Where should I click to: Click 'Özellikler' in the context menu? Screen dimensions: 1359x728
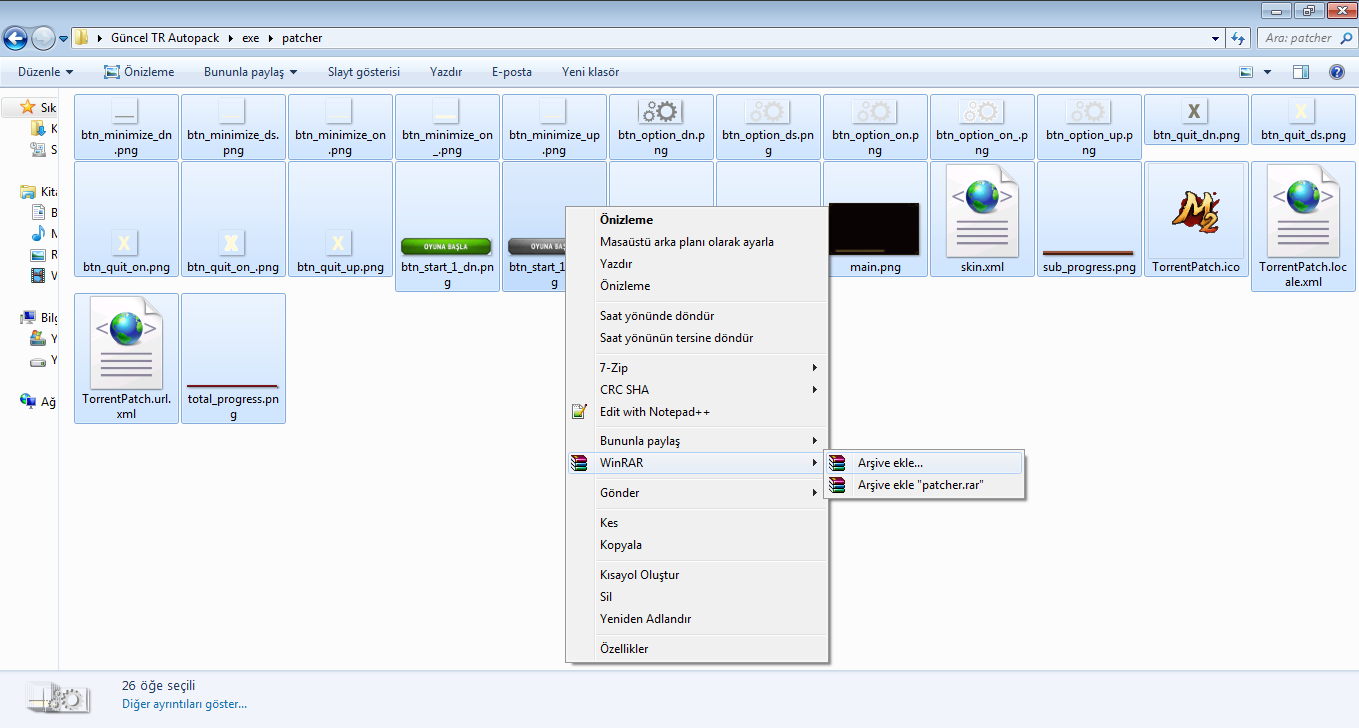624,649
